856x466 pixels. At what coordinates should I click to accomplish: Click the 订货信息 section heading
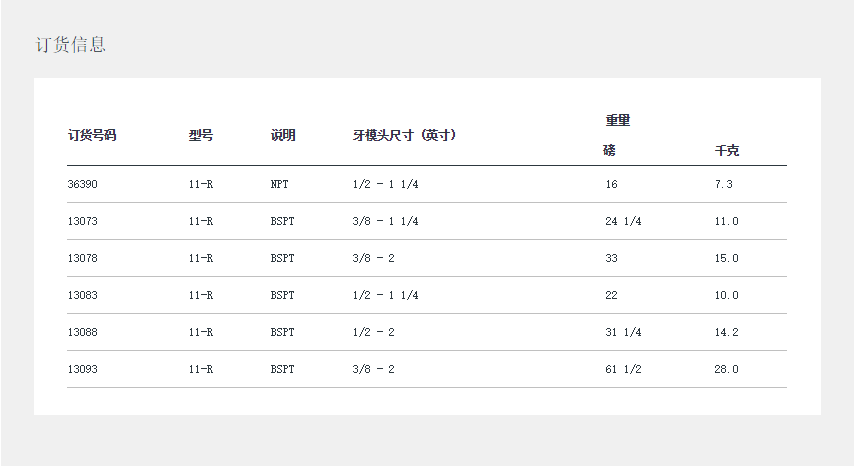click(70, 45)
